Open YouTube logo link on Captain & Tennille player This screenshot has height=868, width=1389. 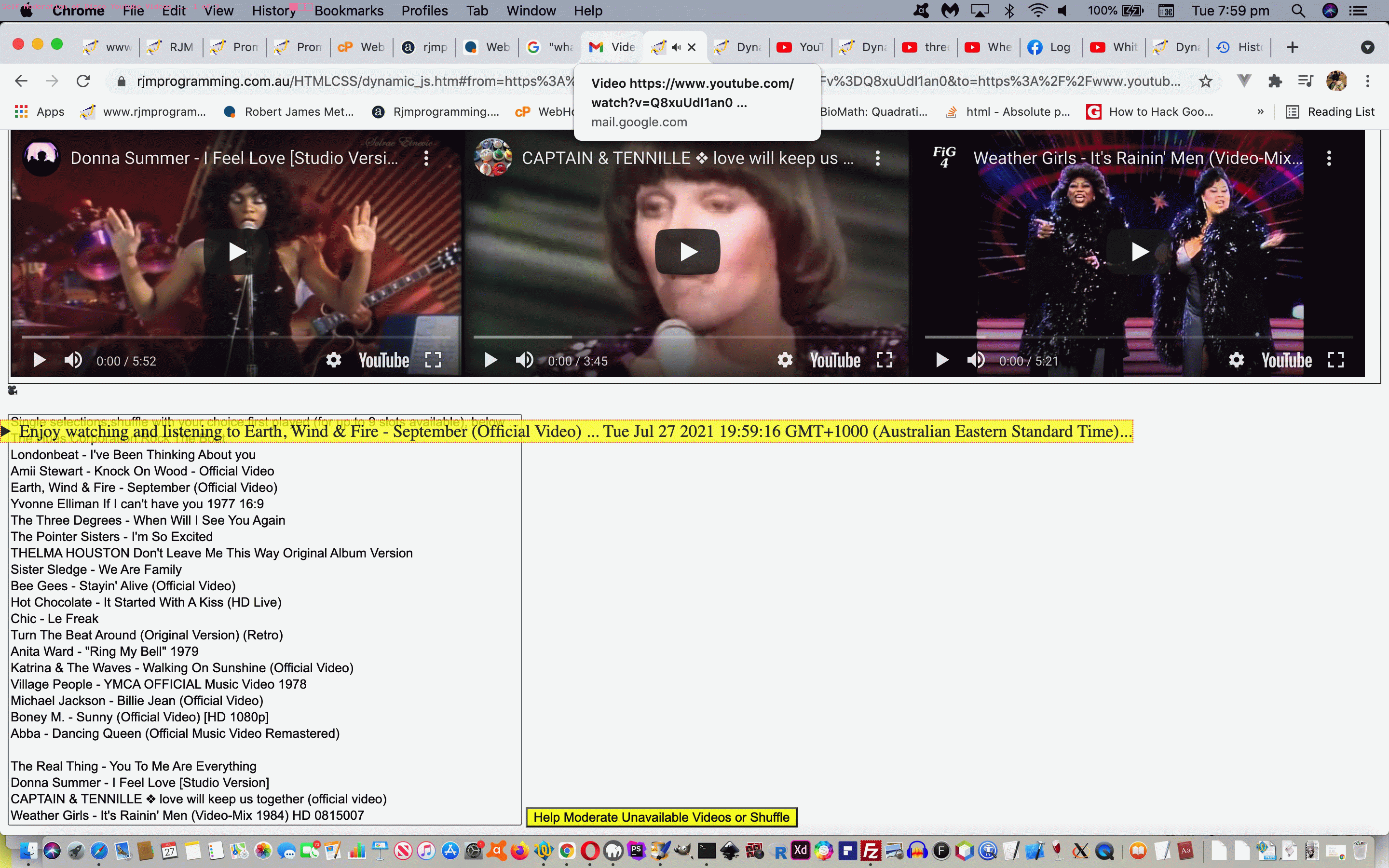click(835, 361)
